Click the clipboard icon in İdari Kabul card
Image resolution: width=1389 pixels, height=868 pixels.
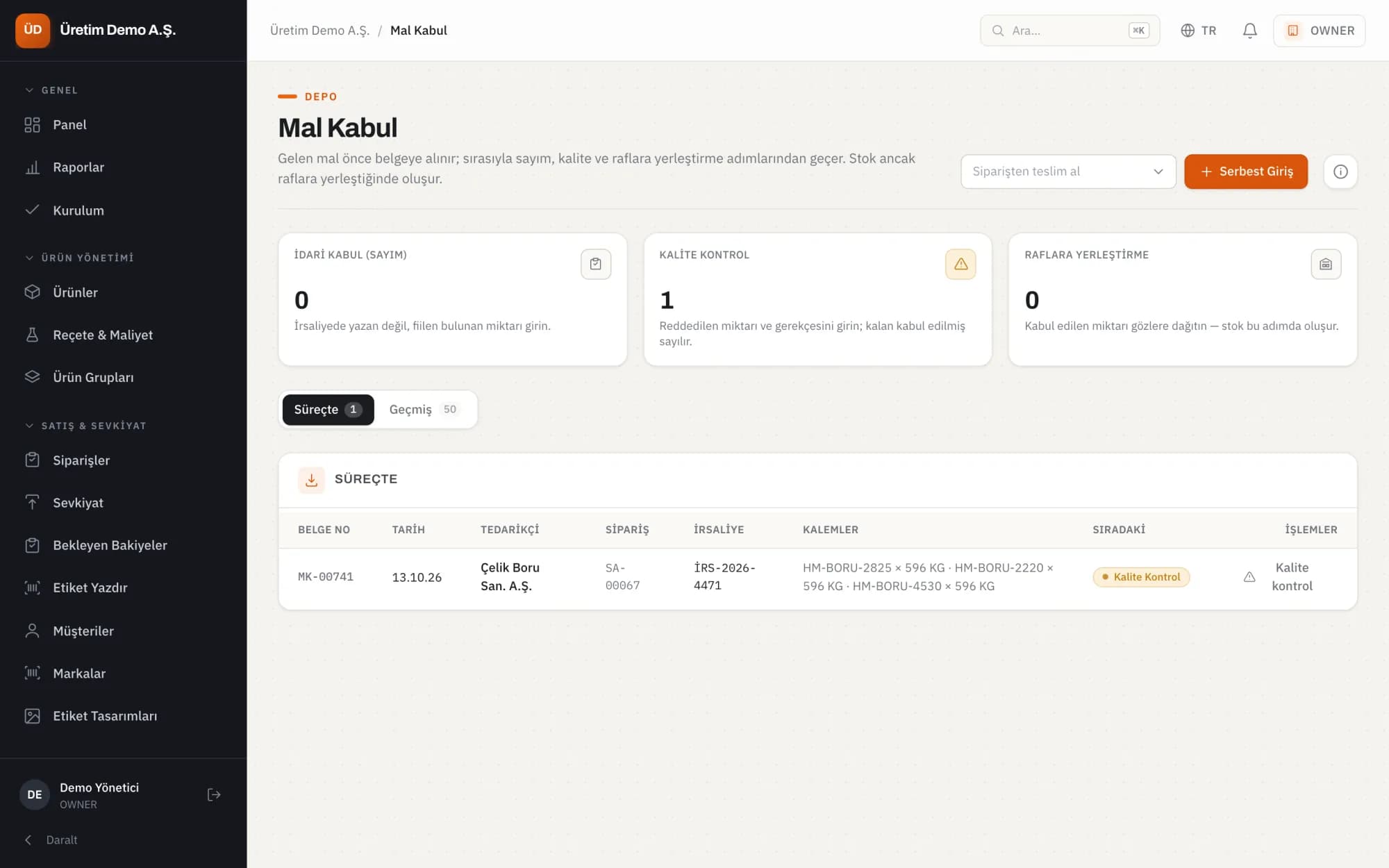click(x=596, y=264)
